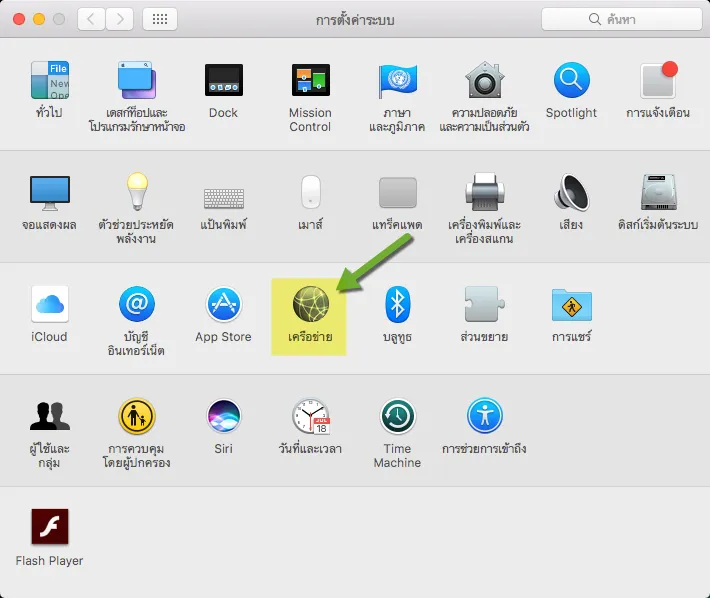Focus the ค้นหา search field
This screenshot has width=710, height=598.
click(621, 19)
